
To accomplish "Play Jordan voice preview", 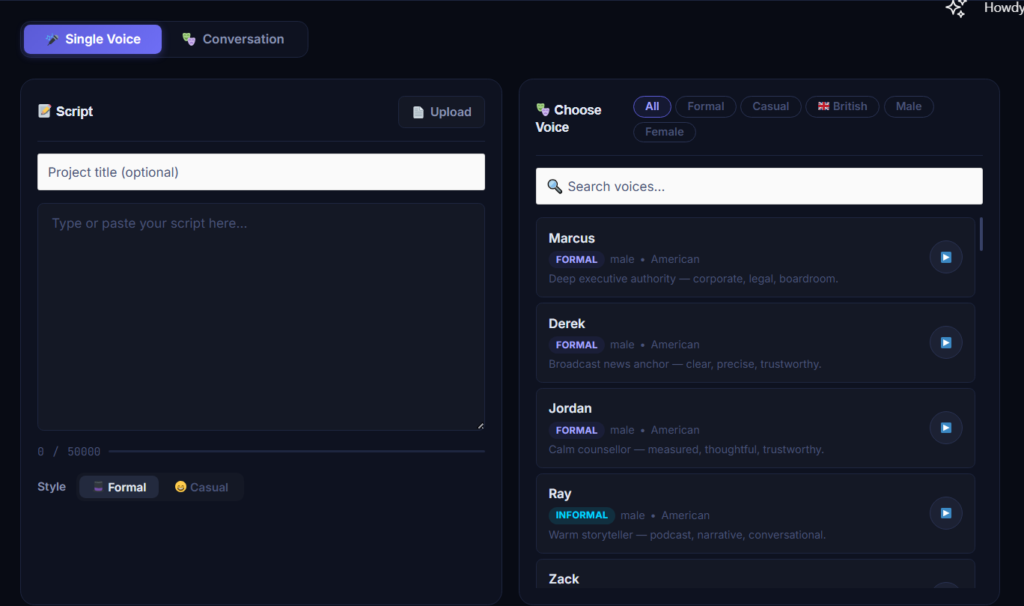I will [x=946, y=428].
